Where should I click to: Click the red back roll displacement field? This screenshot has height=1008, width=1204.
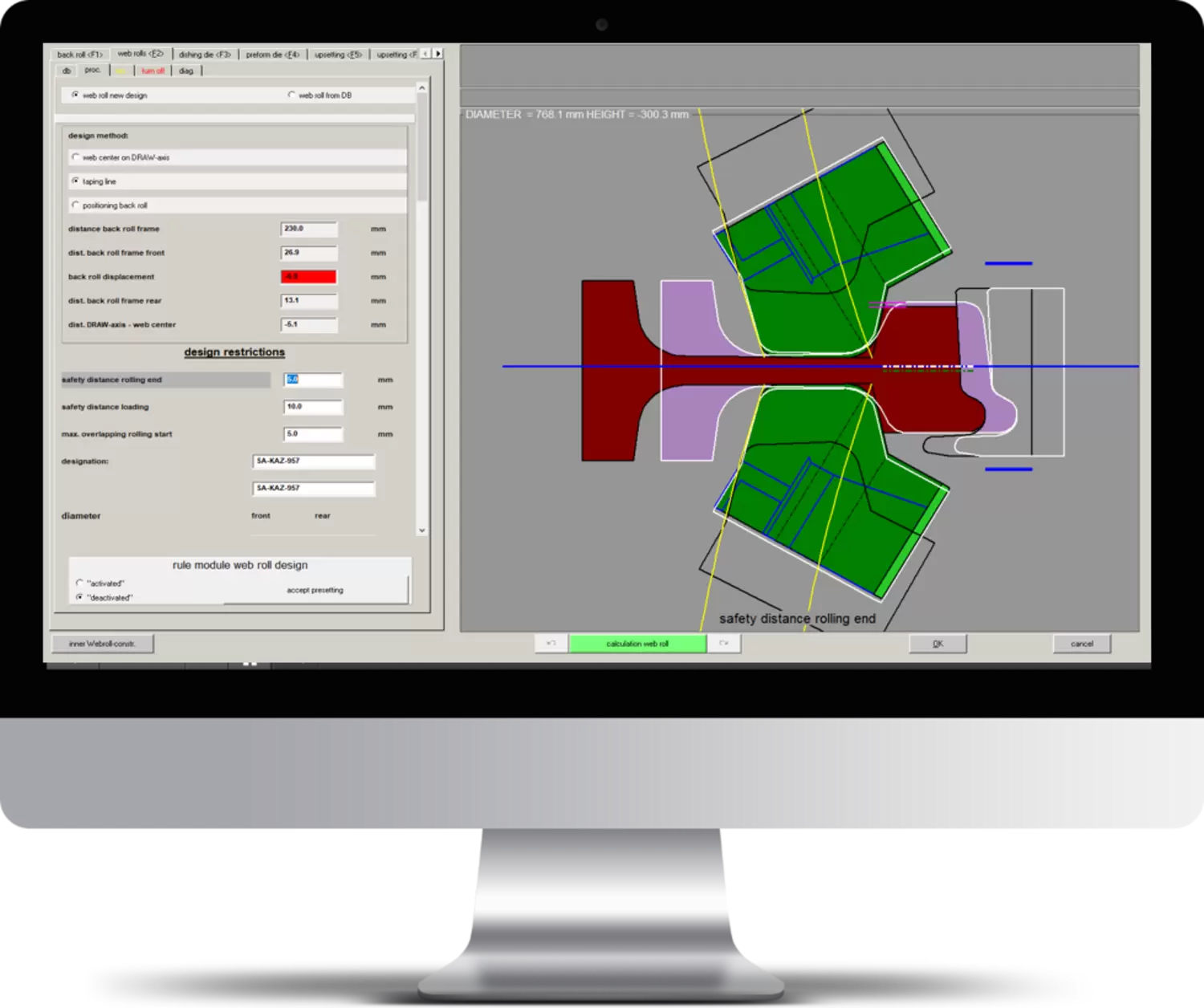coord(308,277)
